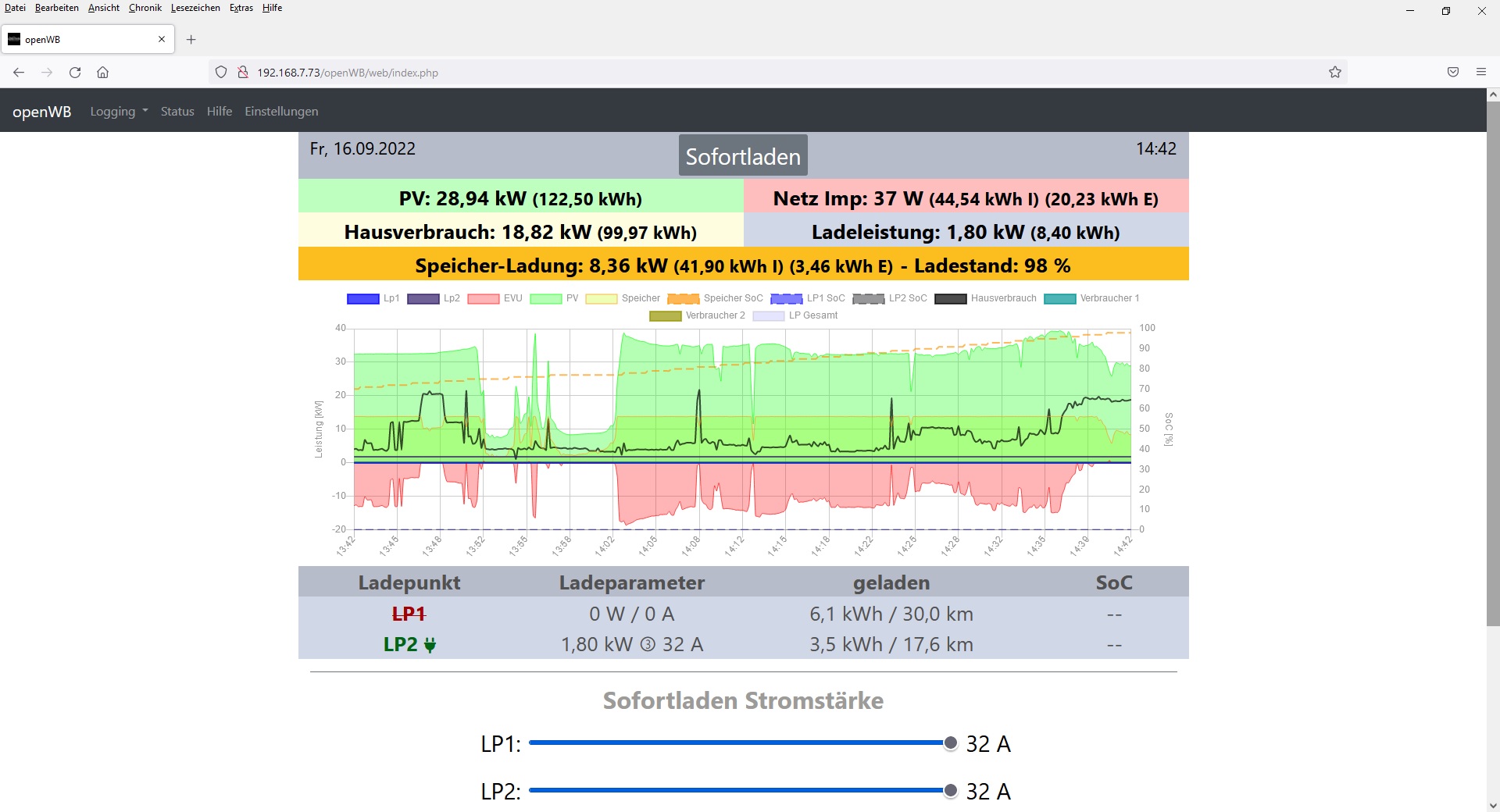Open the Pocket save icon
Screen dimensions: 1500x812
(1452, 73)
